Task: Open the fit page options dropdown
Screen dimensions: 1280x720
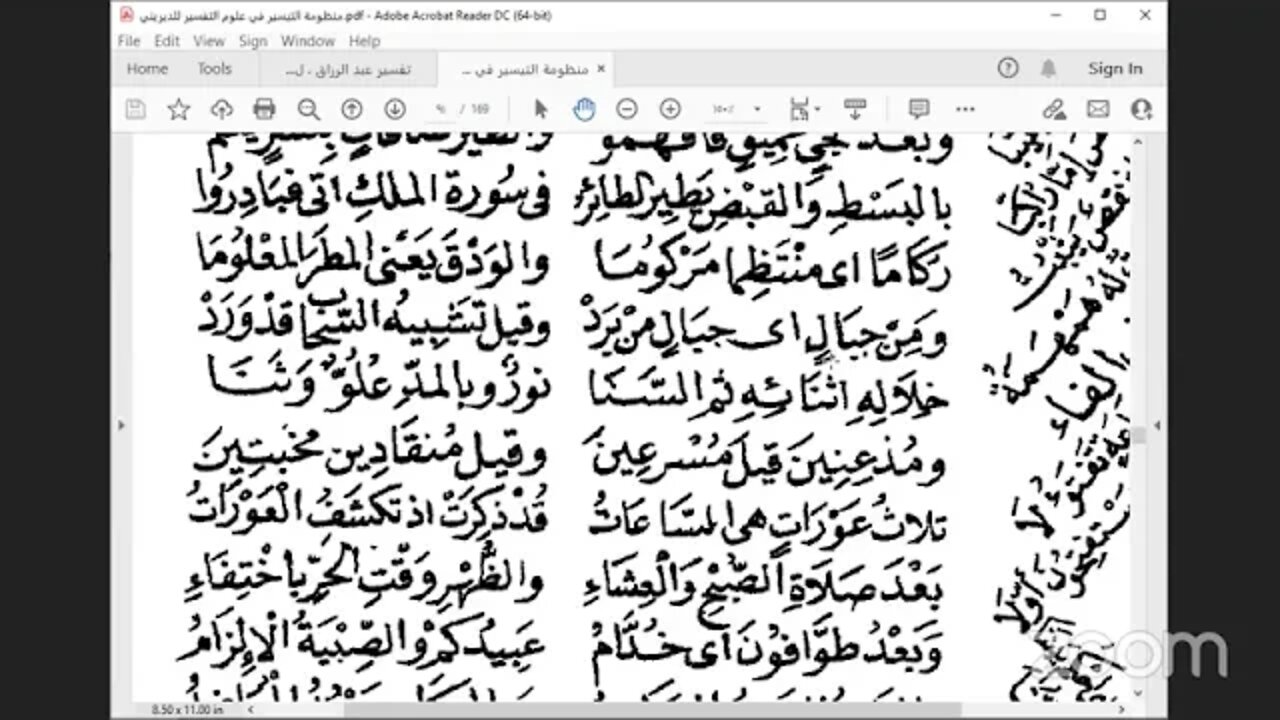Action: click(805, 110)
